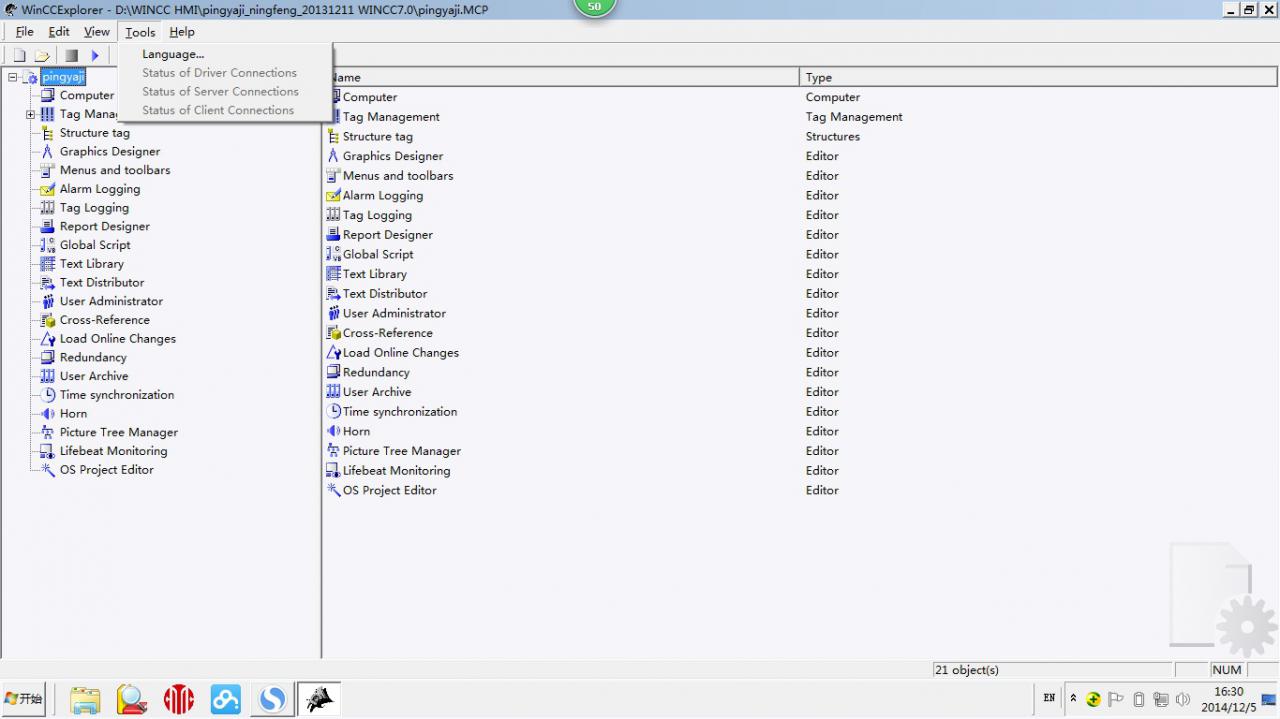The height and width of the screenshot is (719, 1280).
Task: Select Tag Logging in left tree
Action: pyautogui.click(x=94, y=208)
